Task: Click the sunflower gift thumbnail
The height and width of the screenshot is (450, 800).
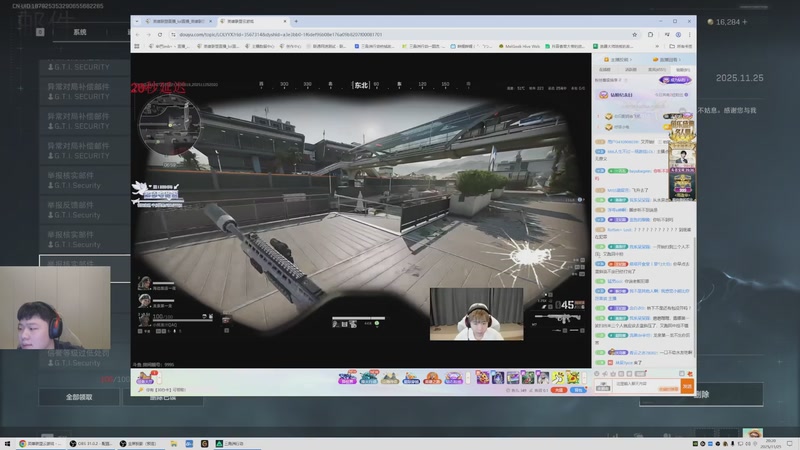Action: pos(572,378)
